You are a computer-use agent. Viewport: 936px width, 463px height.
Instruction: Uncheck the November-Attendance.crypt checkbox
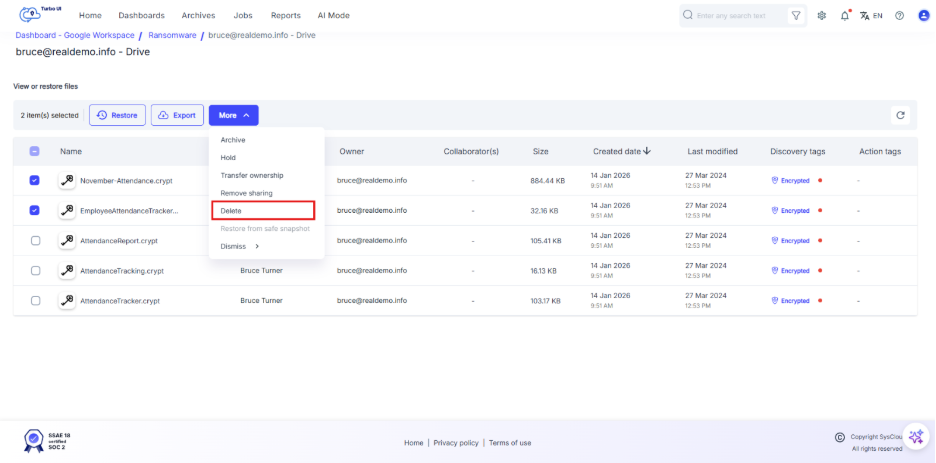point(35,181)
